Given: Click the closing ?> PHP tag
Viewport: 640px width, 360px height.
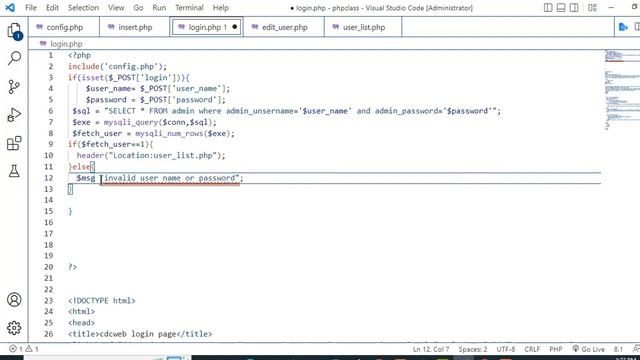Looking at the screenshot, I should click(x=72, y=267).
